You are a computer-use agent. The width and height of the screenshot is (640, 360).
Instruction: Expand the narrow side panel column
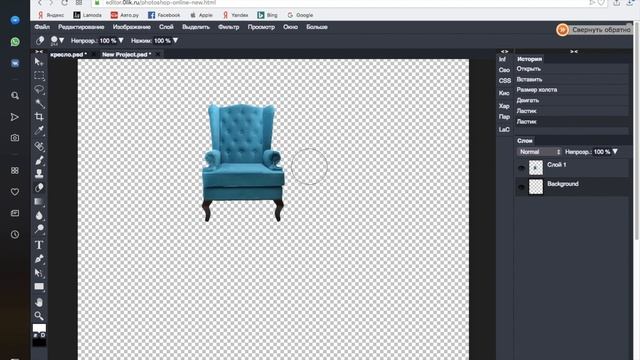point(504,51)
